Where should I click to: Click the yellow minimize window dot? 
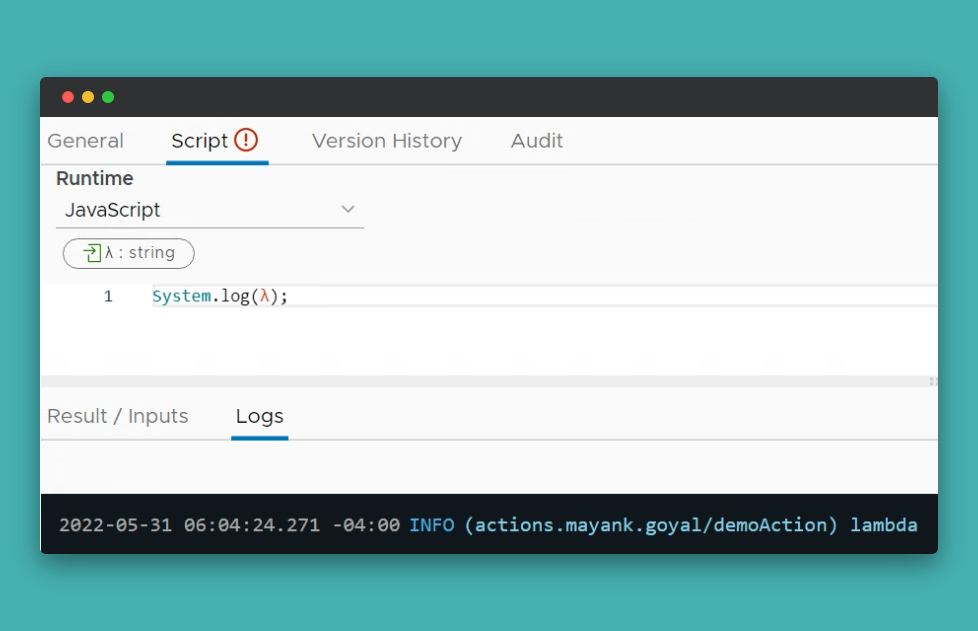click(x=88, y=97)
